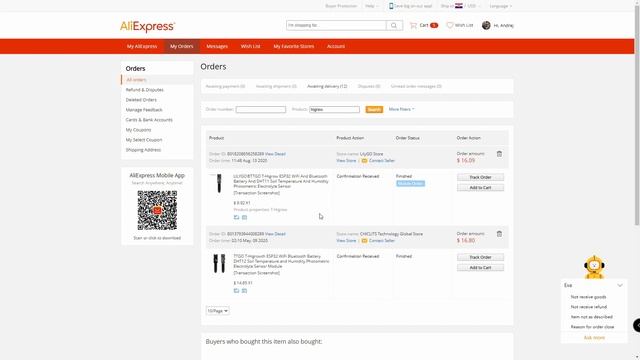Viewport: 640px width, 360px height.
Task: Delete the $16.09 order with trash icon
Action: click(x=499, y=154)
